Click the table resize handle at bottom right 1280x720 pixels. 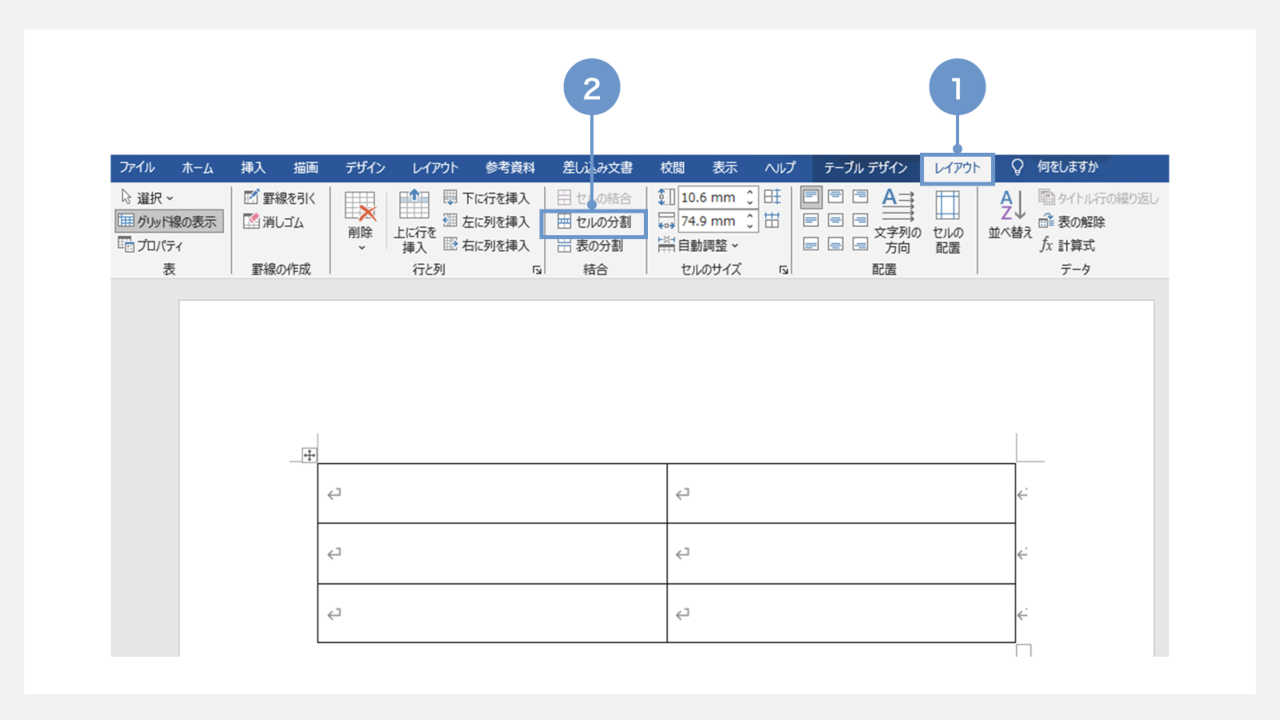pyautogui.click(x=1023, y=651)
